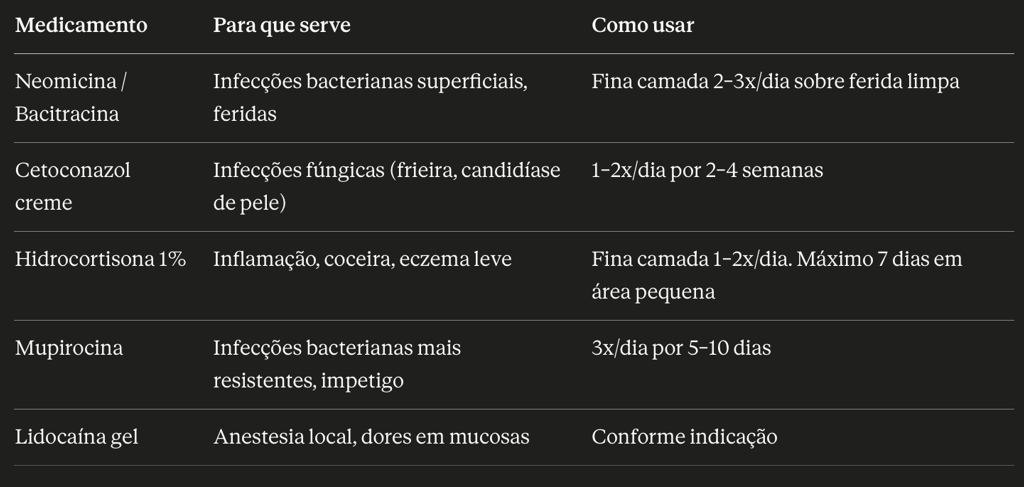Click the Para que serve column header
Screen dimensions: 1024x487
tap(281, 25)
